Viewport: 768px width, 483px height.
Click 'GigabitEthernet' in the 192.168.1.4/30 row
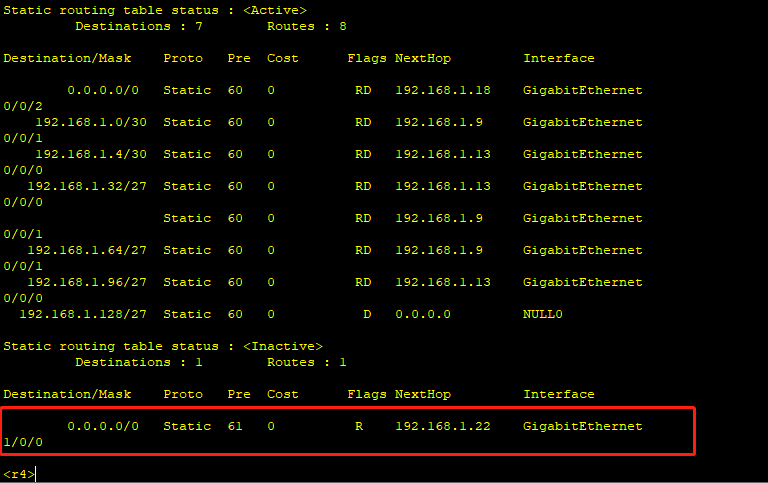[583, 154]
